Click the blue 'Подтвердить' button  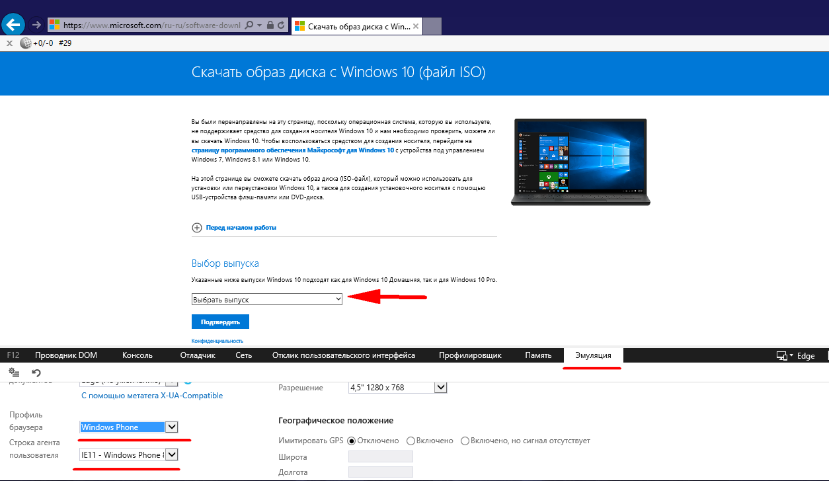click(220, 321)
